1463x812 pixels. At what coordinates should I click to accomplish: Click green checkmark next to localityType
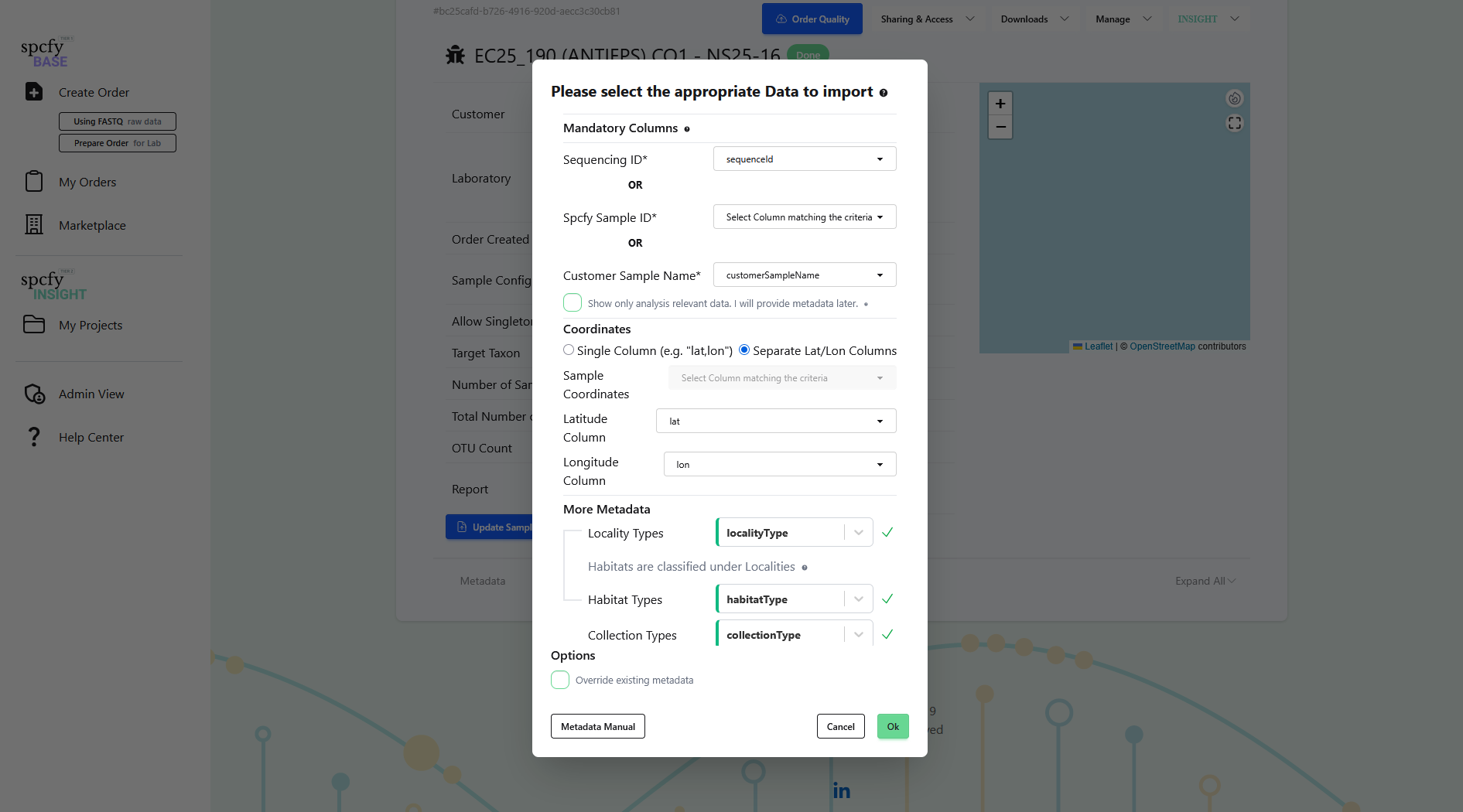coord(887,532)
